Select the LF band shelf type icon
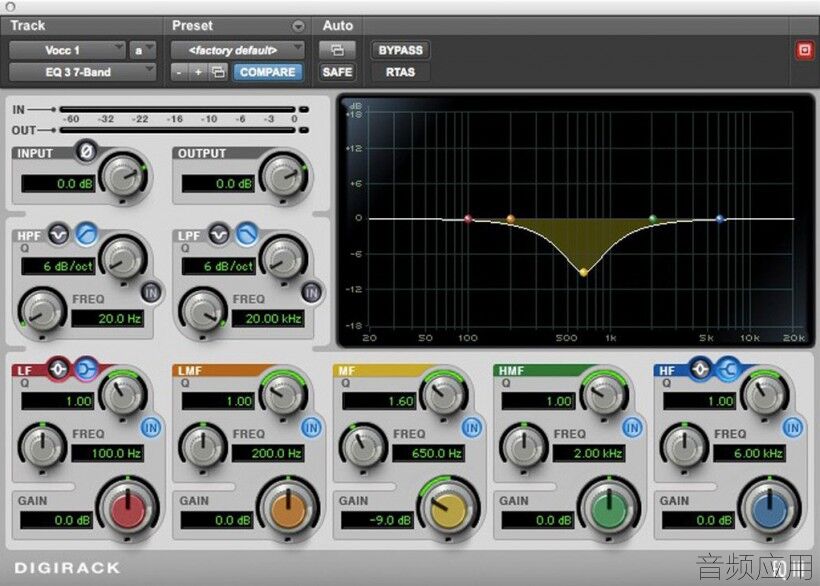 click(x=86, y=369)
